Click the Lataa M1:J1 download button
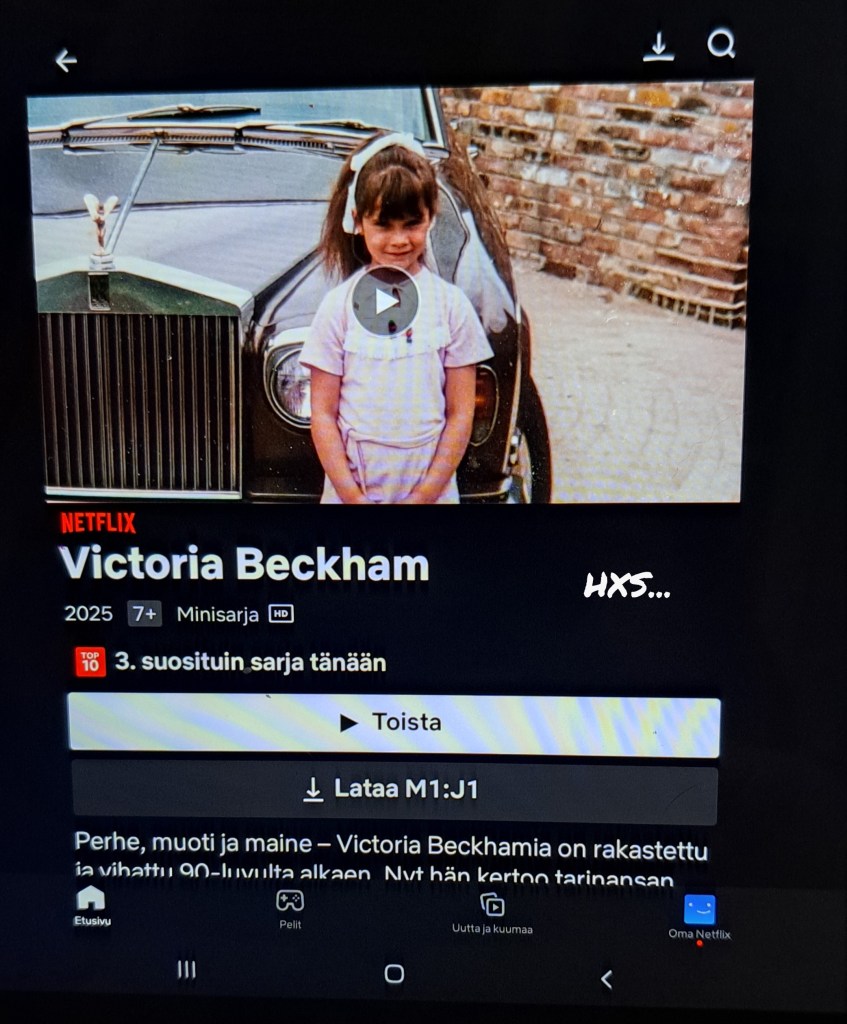 pos(394,790)
